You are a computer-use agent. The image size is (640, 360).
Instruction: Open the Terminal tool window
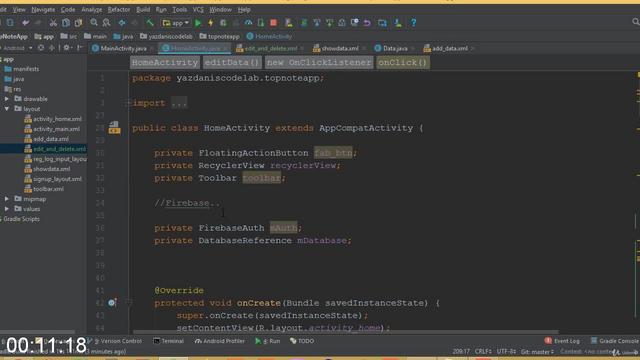pyautogui.click(x=169, y=341)
